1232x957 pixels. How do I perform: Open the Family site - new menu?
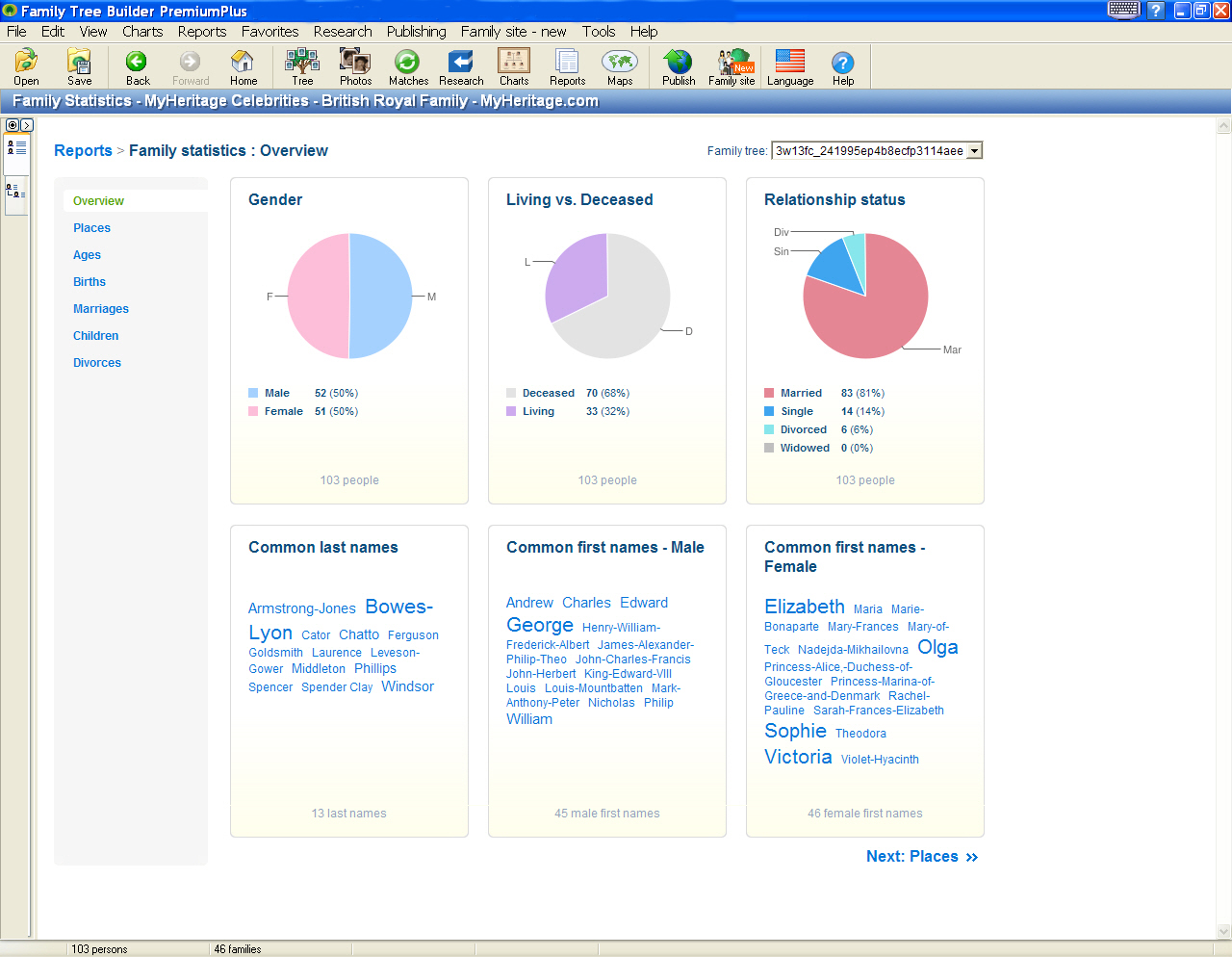[x=513, y=32]
